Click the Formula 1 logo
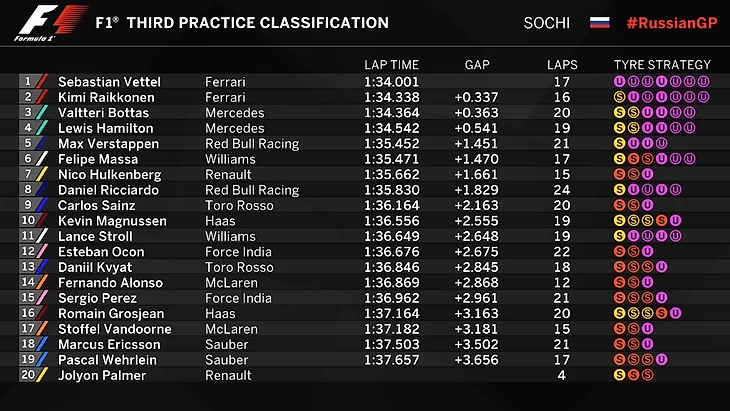730x411 pixels. point(38,22)
